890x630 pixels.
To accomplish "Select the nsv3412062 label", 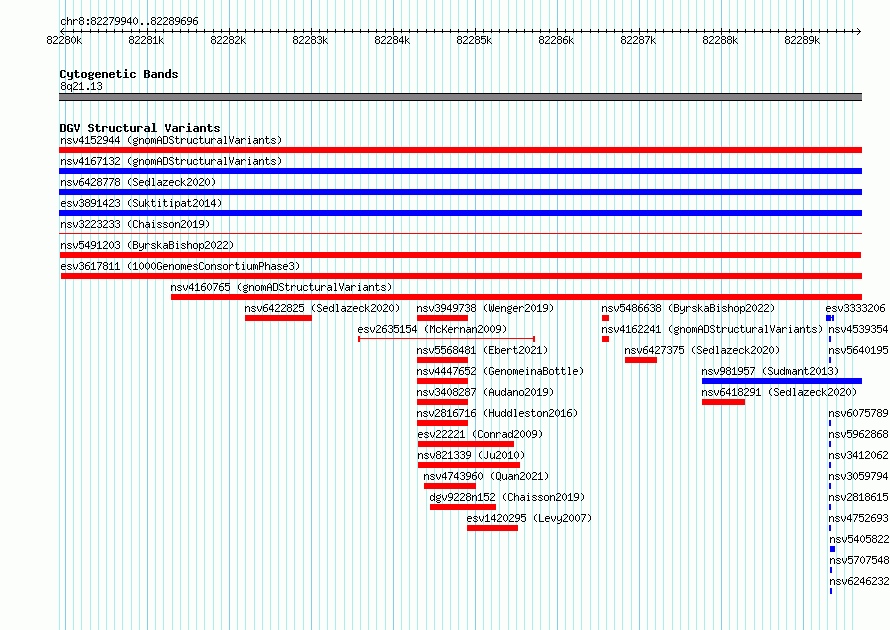I will (x=858, y=455).
